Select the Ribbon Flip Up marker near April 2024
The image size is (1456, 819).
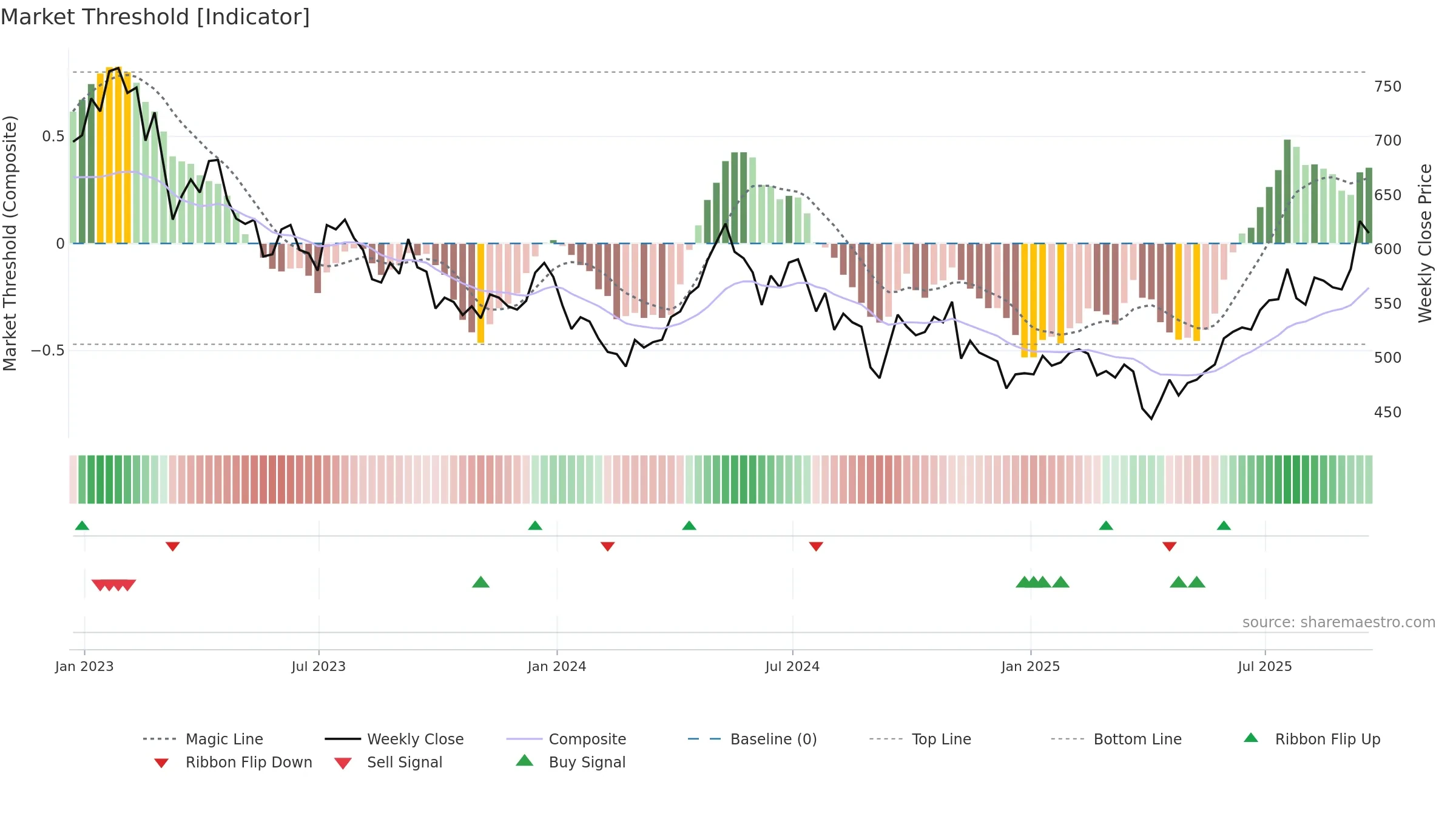(x=689, y=525)
